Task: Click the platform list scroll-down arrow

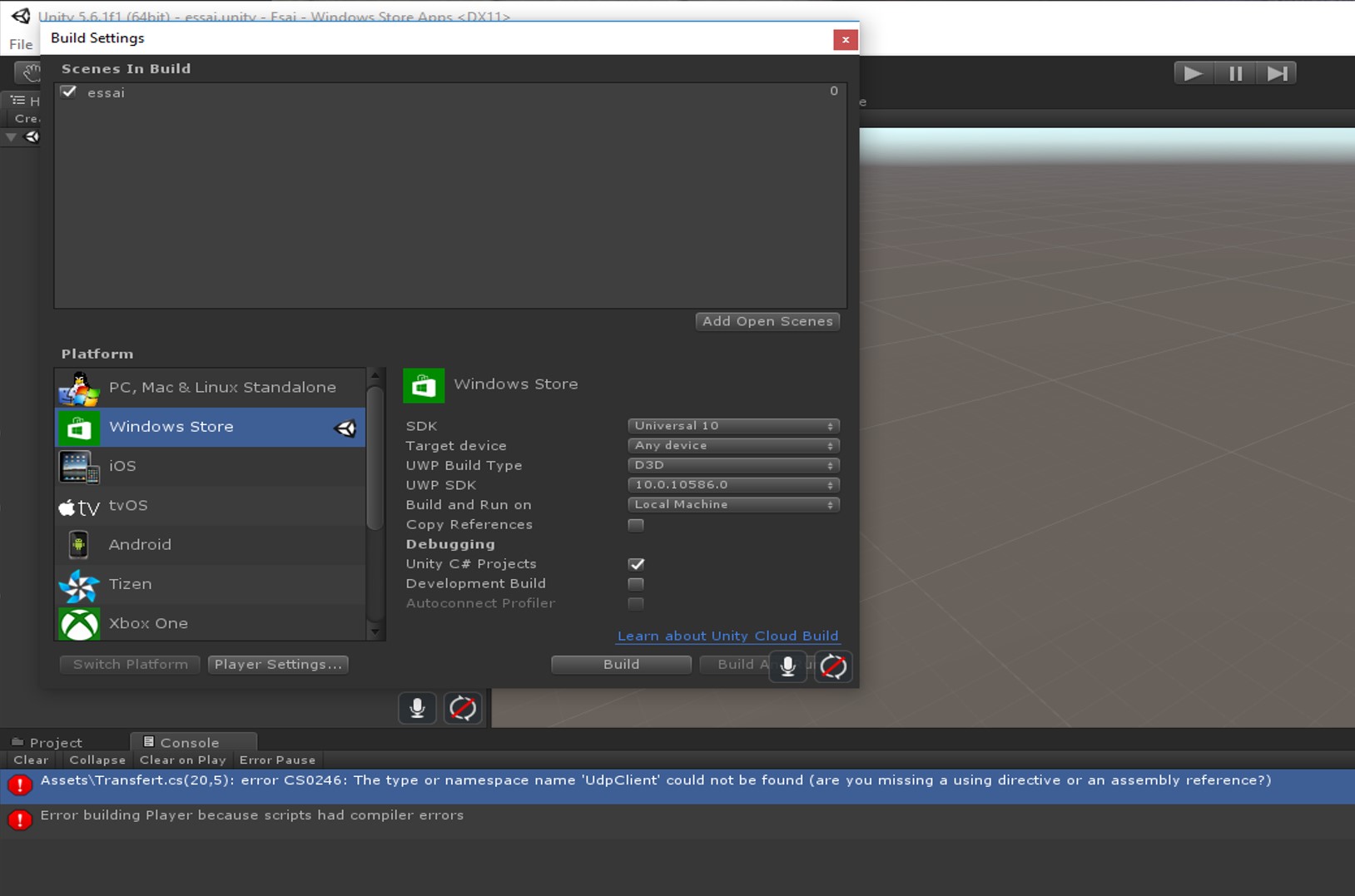Action: tap(375, 632)
